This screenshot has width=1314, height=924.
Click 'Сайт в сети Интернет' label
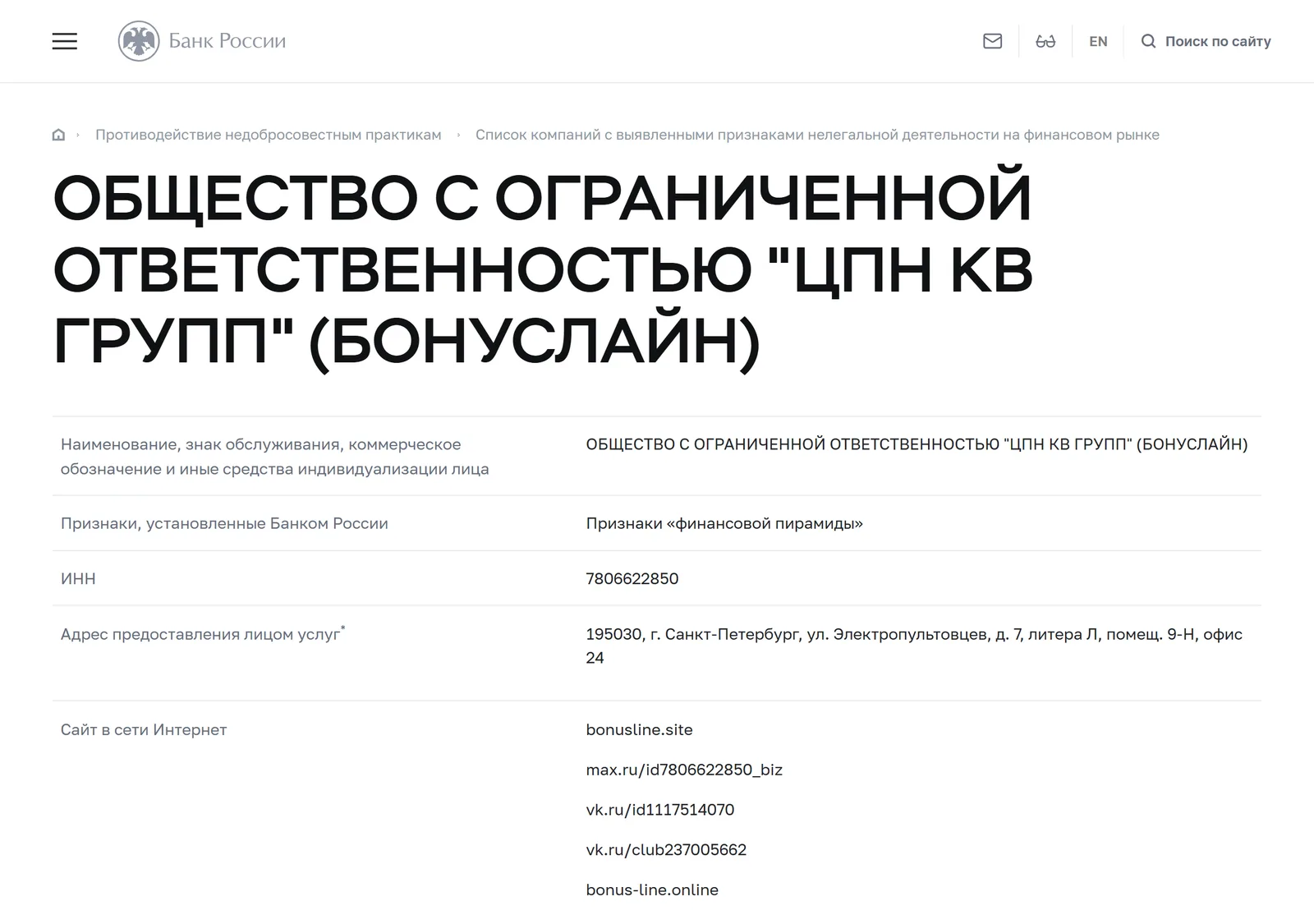click(144, 729)
